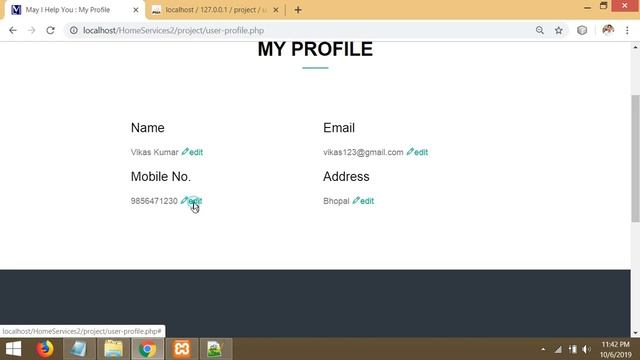Click the Vikas Kumar name text
640x360 pixels.
[155, 152]
